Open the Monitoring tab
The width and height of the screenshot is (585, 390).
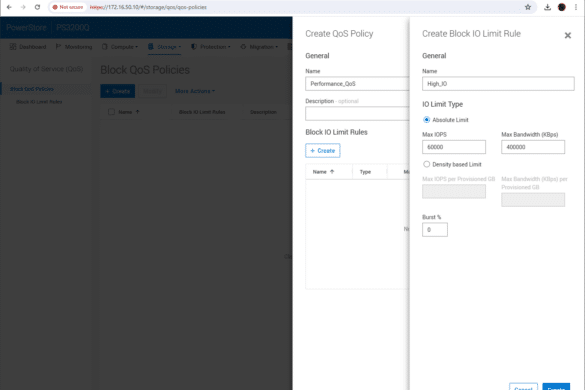pos(74,47)
